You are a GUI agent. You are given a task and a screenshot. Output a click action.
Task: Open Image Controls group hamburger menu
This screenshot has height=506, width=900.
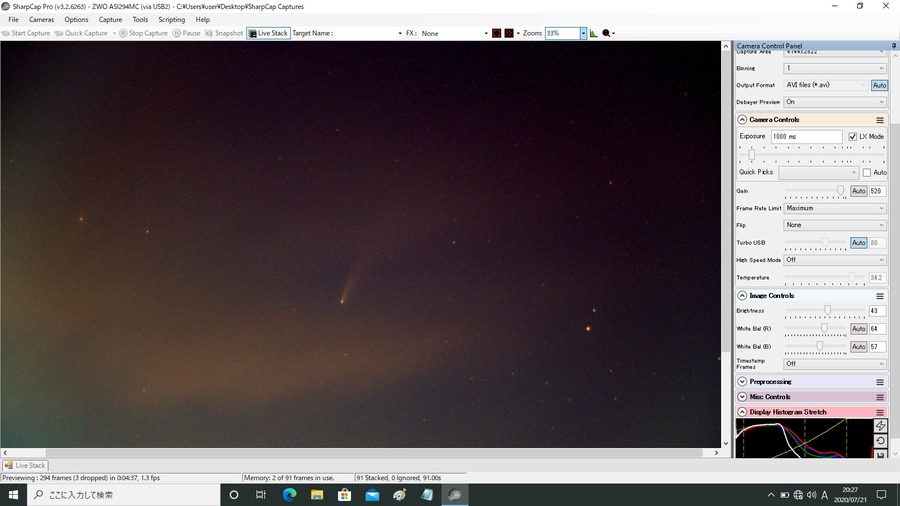pos(880,296)
